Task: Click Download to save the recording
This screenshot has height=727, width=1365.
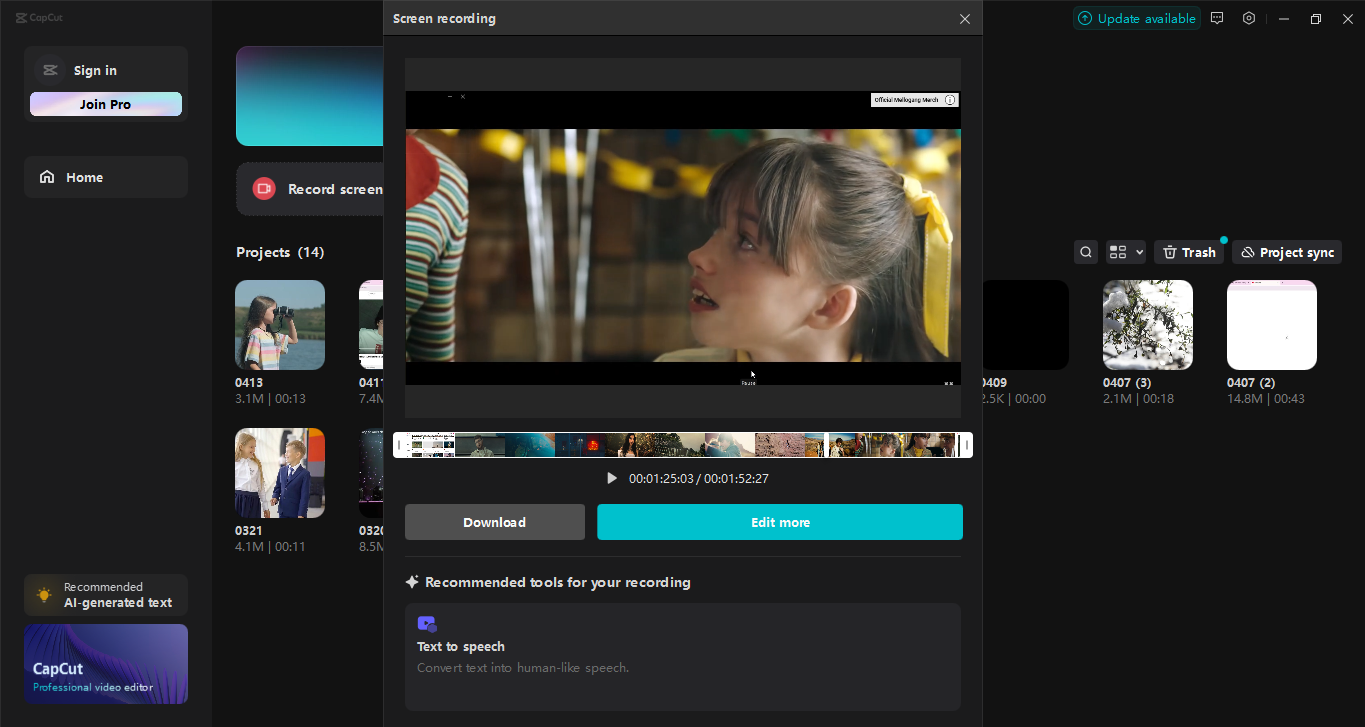Action: tap(494, 521)
